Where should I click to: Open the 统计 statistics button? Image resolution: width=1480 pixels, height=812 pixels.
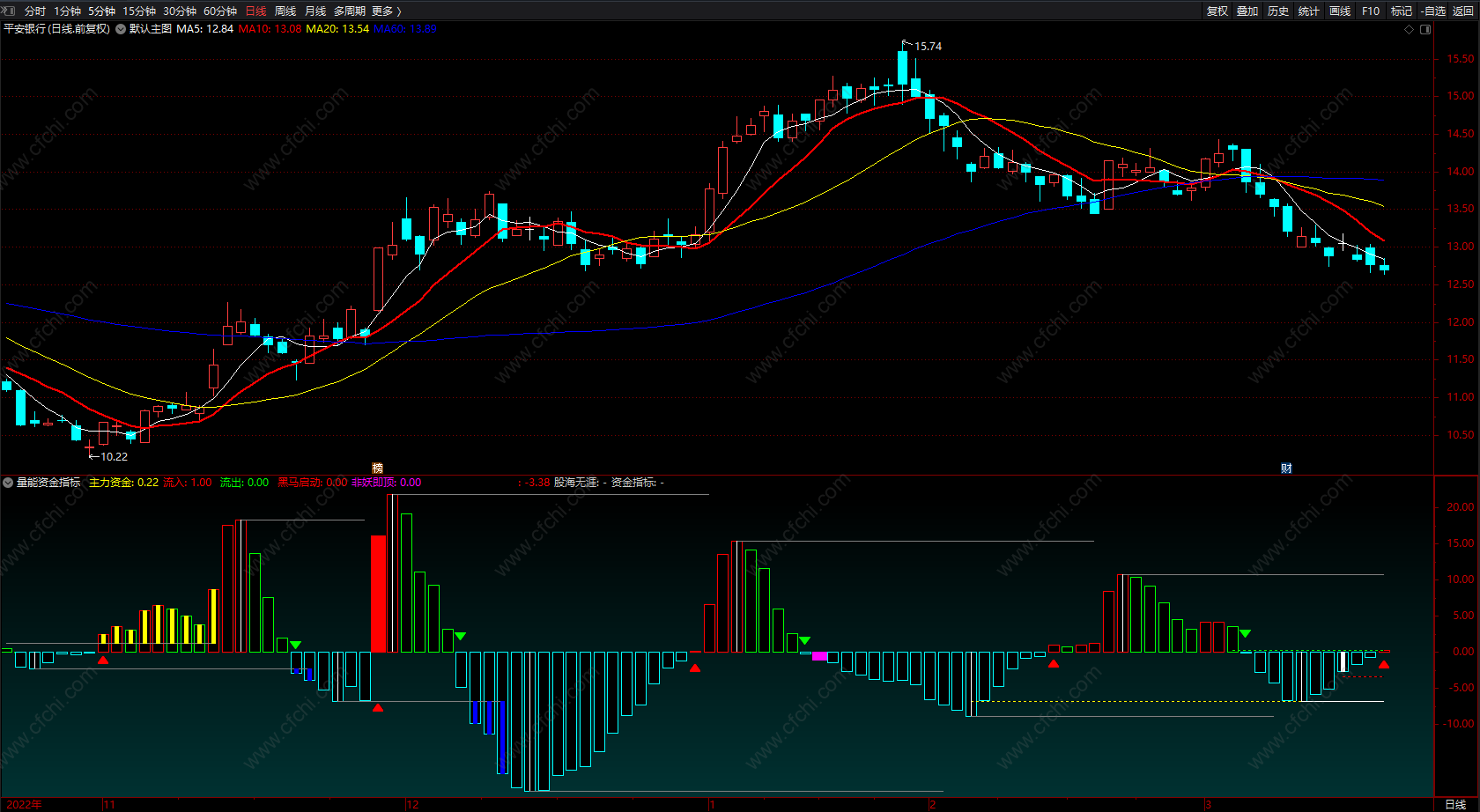coord(1309,11)
